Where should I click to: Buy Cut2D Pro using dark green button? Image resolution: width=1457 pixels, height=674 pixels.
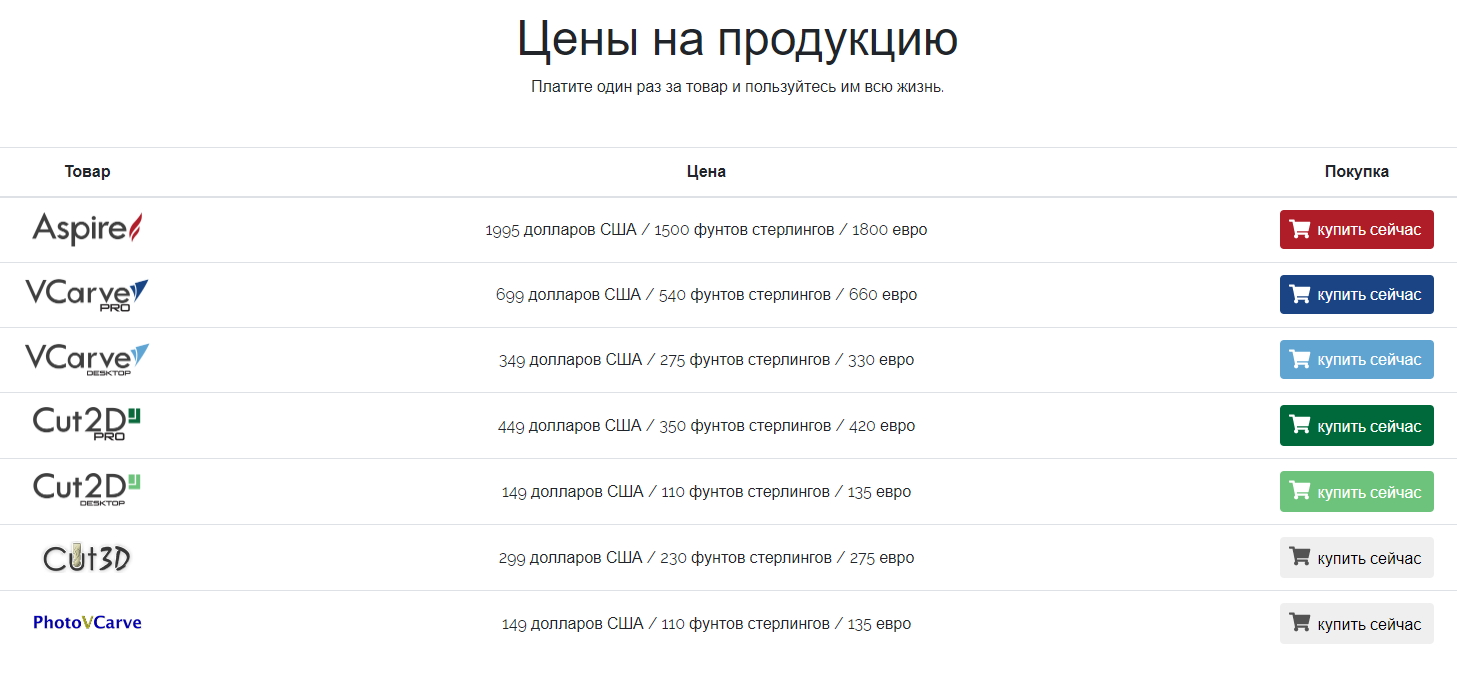click(x=1356, y=426)
